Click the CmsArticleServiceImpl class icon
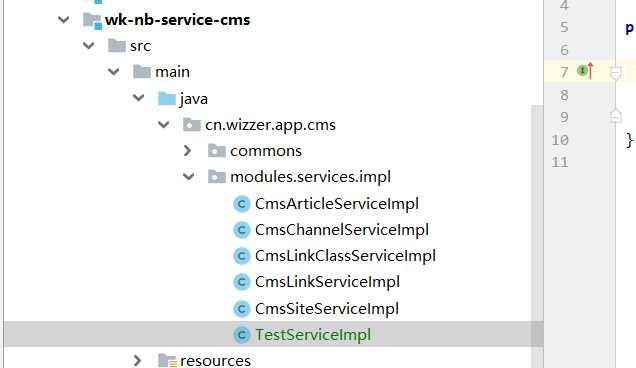Screen dimensions: 636x368 click(x=242, y=204)
